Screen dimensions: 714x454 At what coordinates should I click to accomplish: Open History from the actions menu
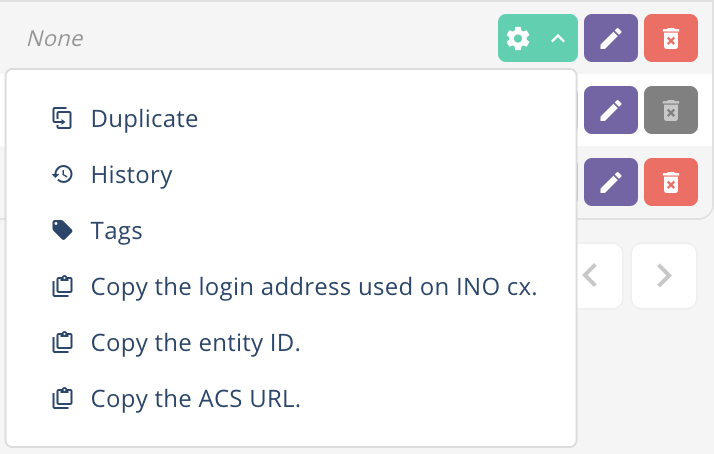click(x=131, y=175)
